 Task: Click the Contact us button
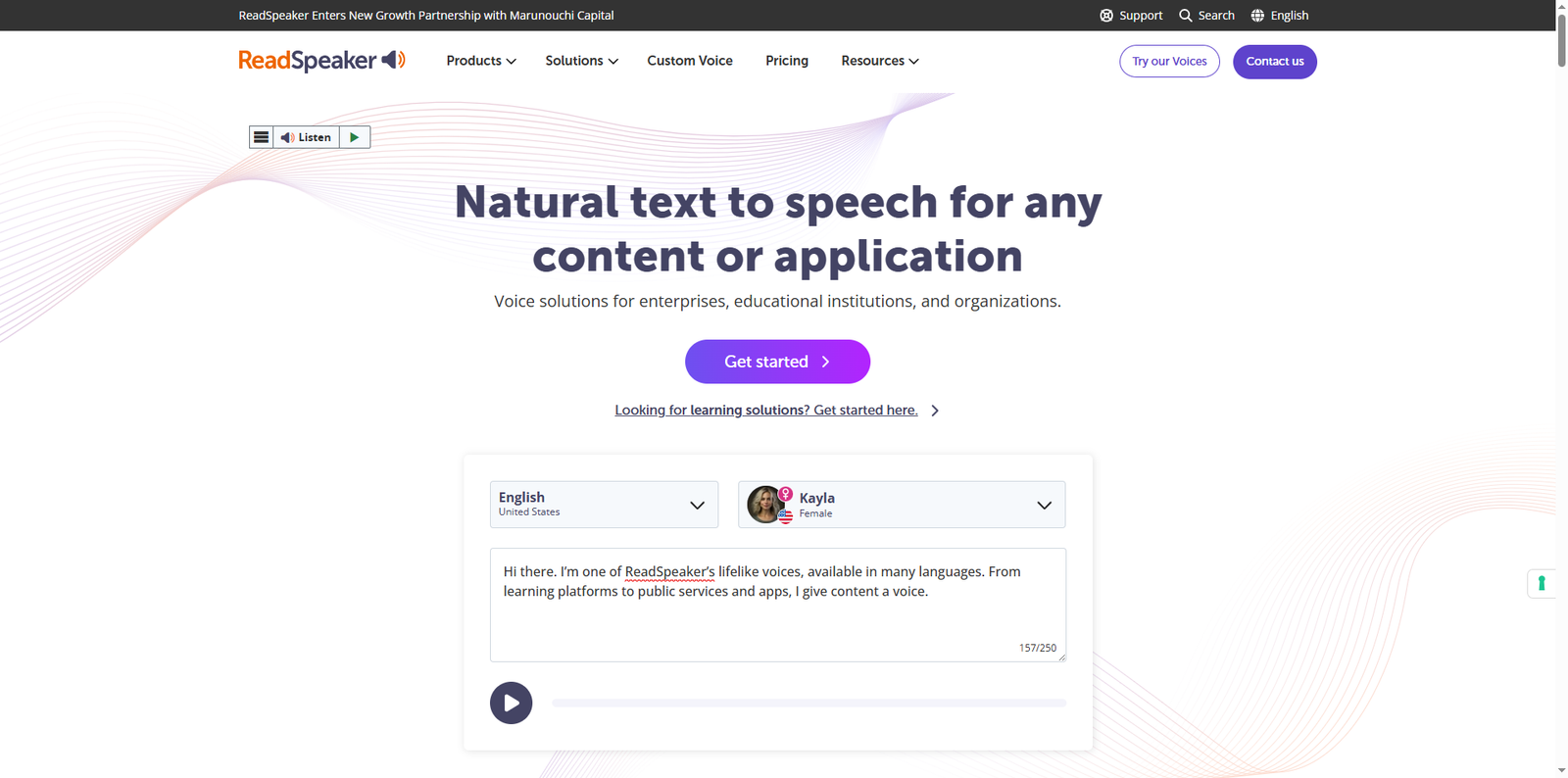point(1275,61)
